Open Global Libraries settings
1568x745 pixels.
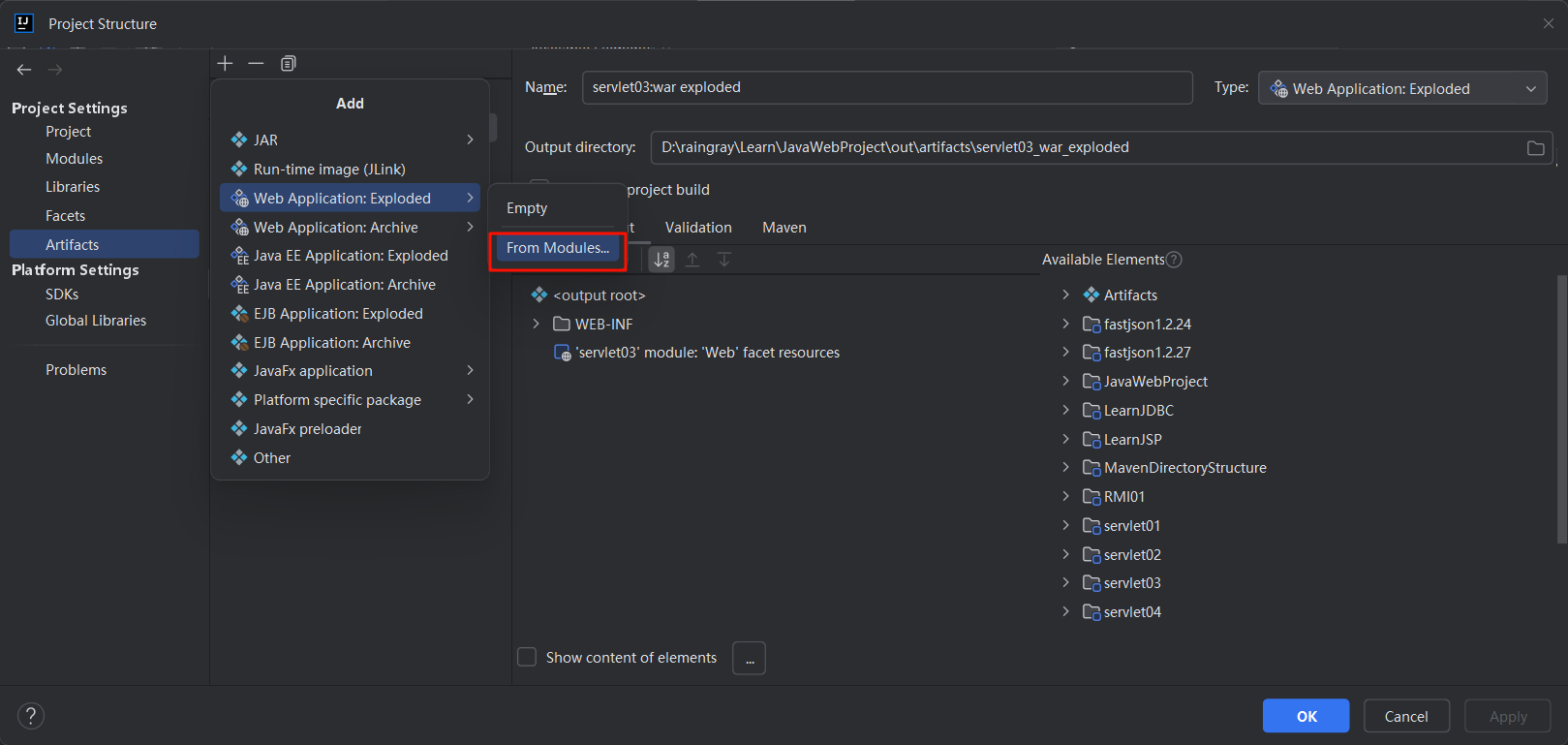[x=96, y=321]
